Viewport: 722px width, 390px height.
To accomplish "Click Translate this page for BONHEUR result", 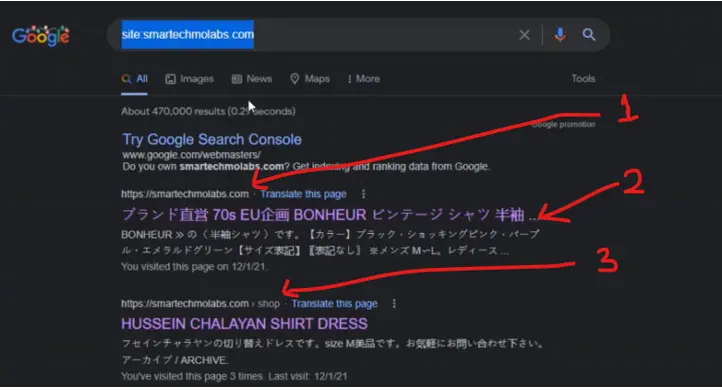I will coord(303,194).
